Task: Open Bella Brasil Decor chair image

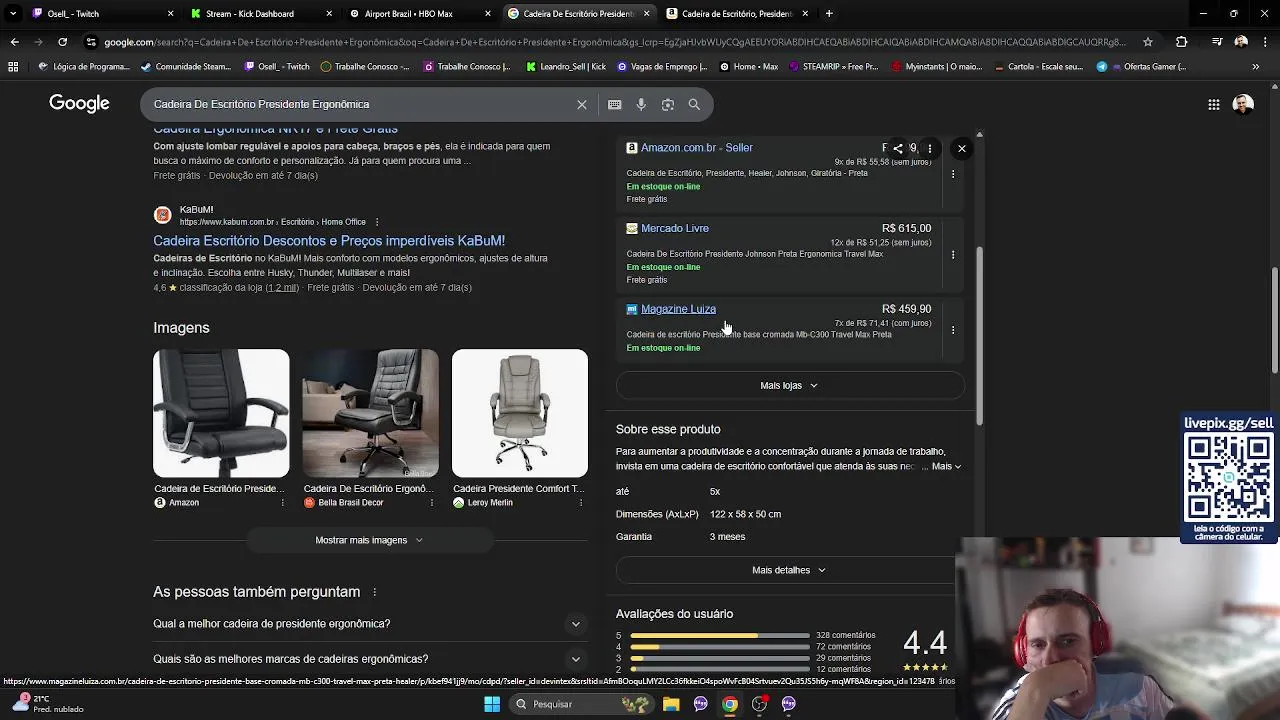Action: pyautogui.click(x=370, y=413)
